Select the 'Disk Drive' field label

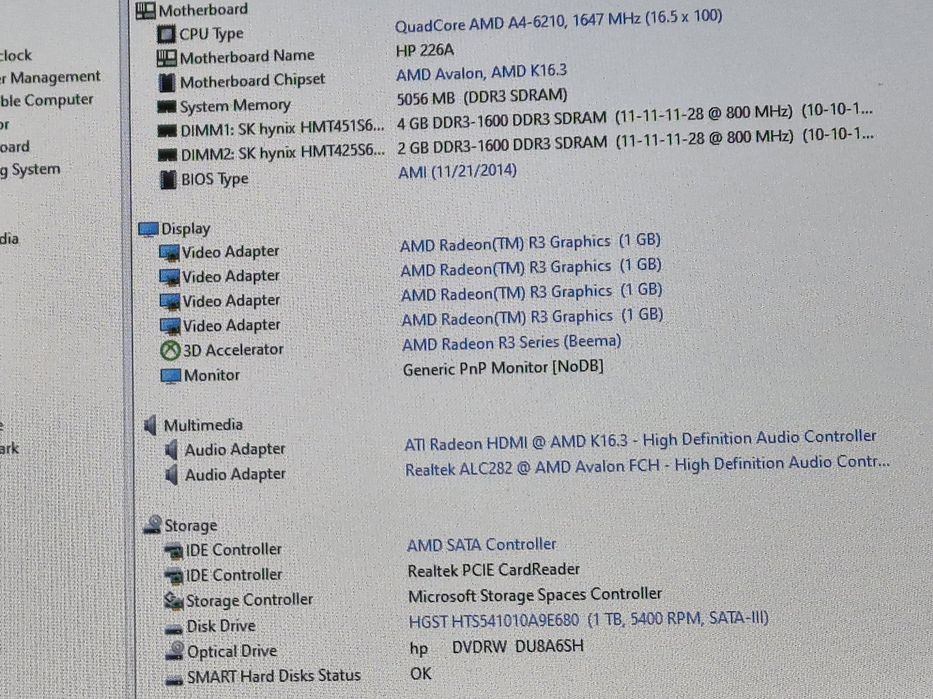click(221, 626)
